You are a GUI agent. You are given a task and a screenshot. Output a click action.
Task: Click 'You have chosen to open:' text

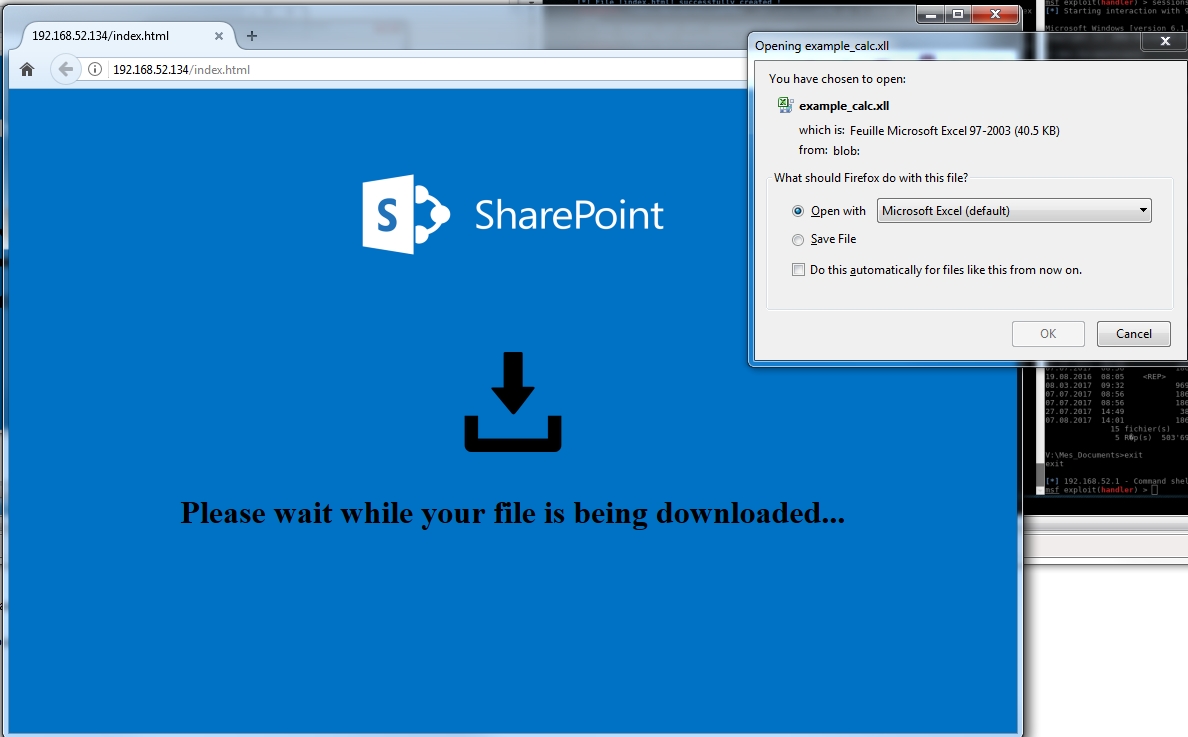(837, 79)
